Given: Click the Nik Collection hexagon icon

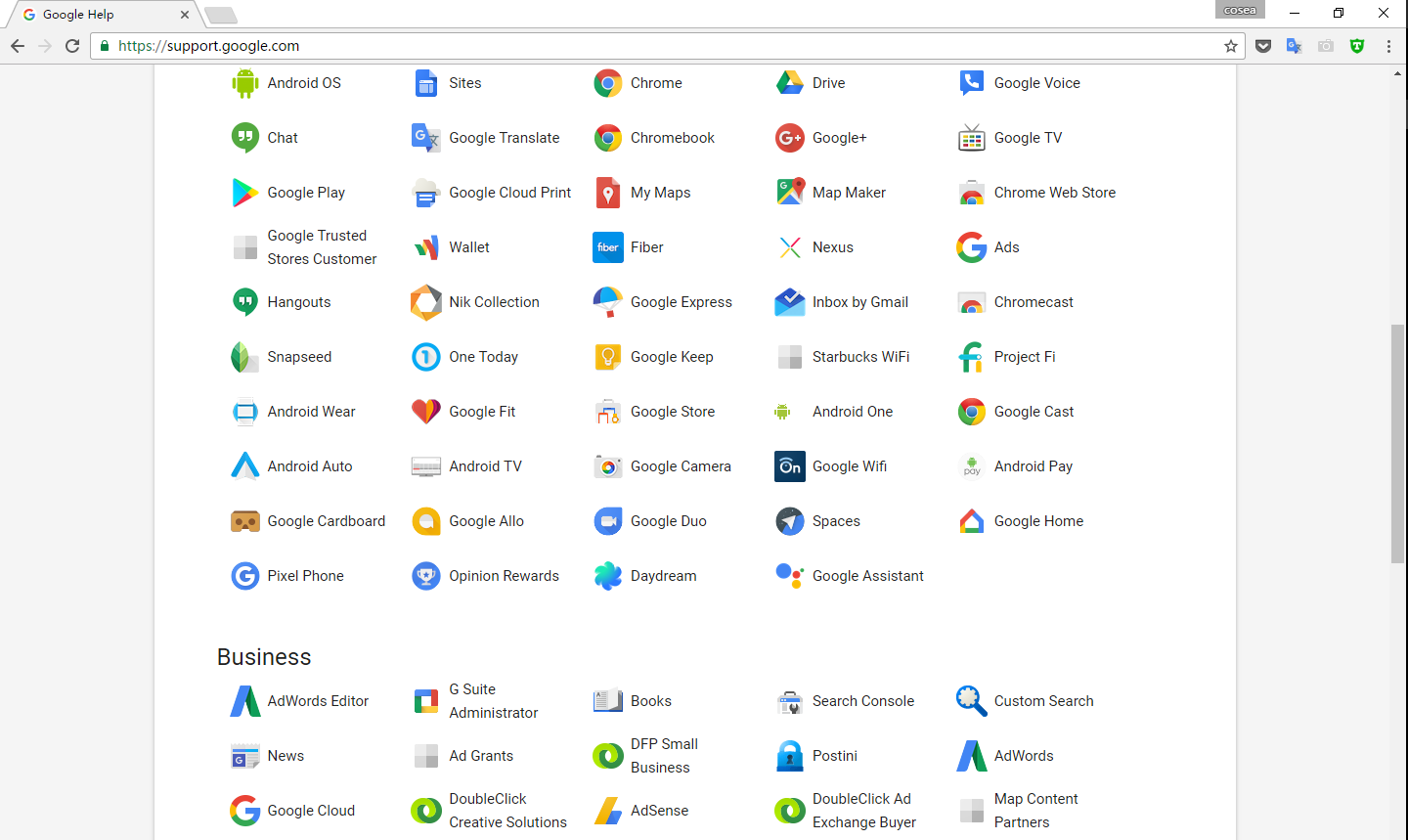Looking at the screenshot, I should coord(426,302).
